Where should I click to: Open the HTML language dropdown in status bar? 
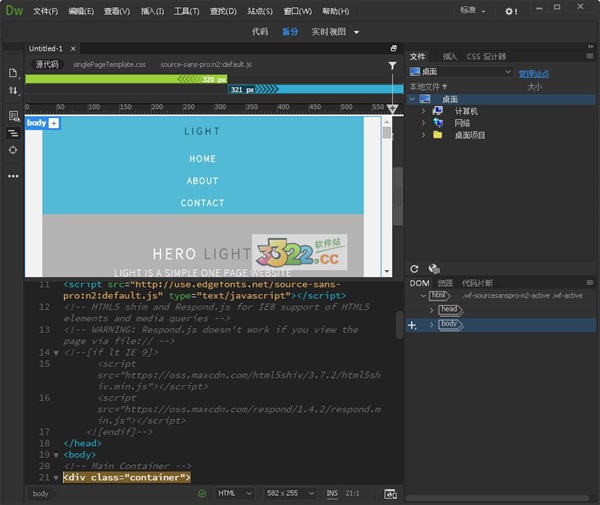pos(233,493)
